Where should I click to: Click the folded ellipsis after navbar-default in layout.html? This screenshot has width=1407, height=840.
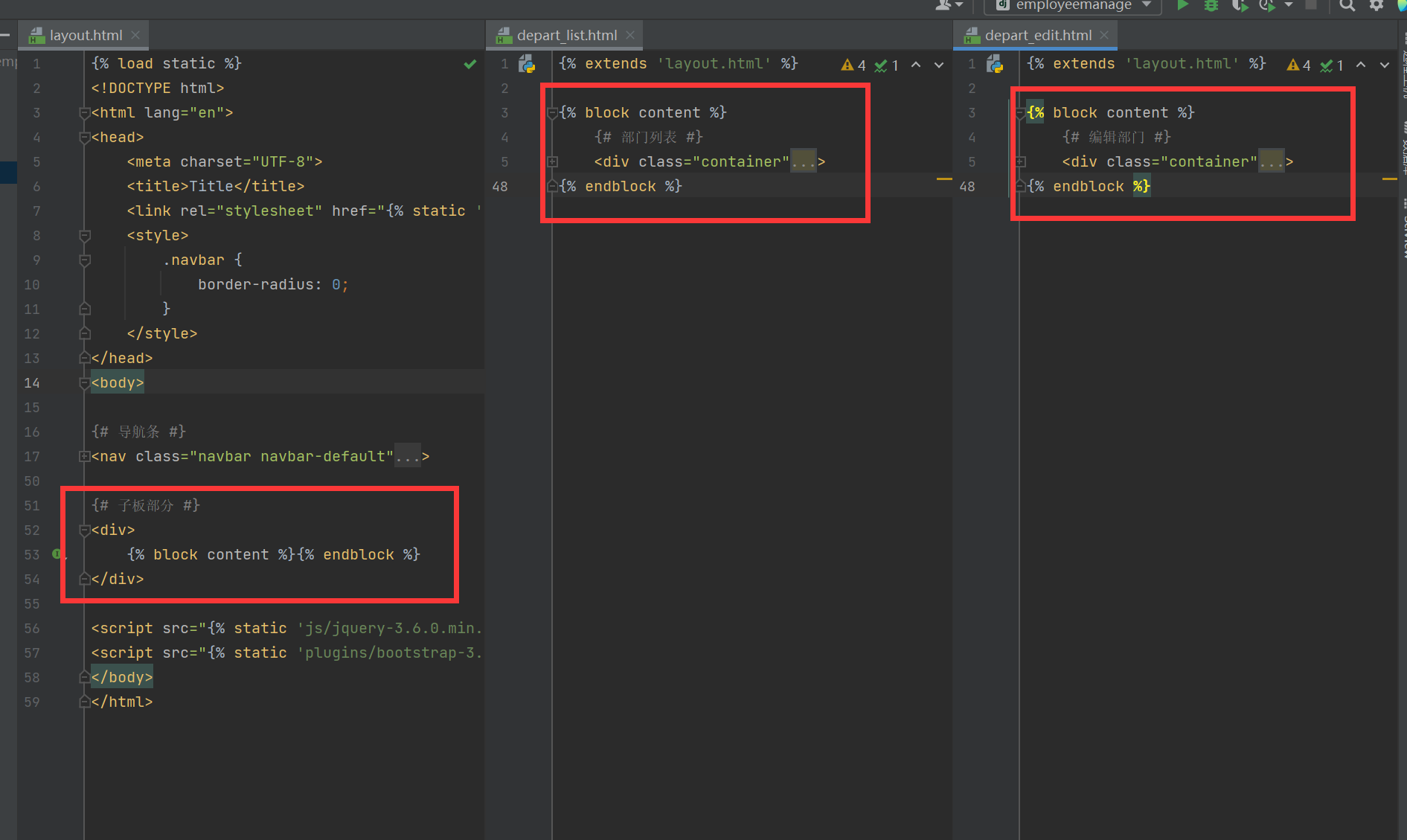[x=408, y=456]
